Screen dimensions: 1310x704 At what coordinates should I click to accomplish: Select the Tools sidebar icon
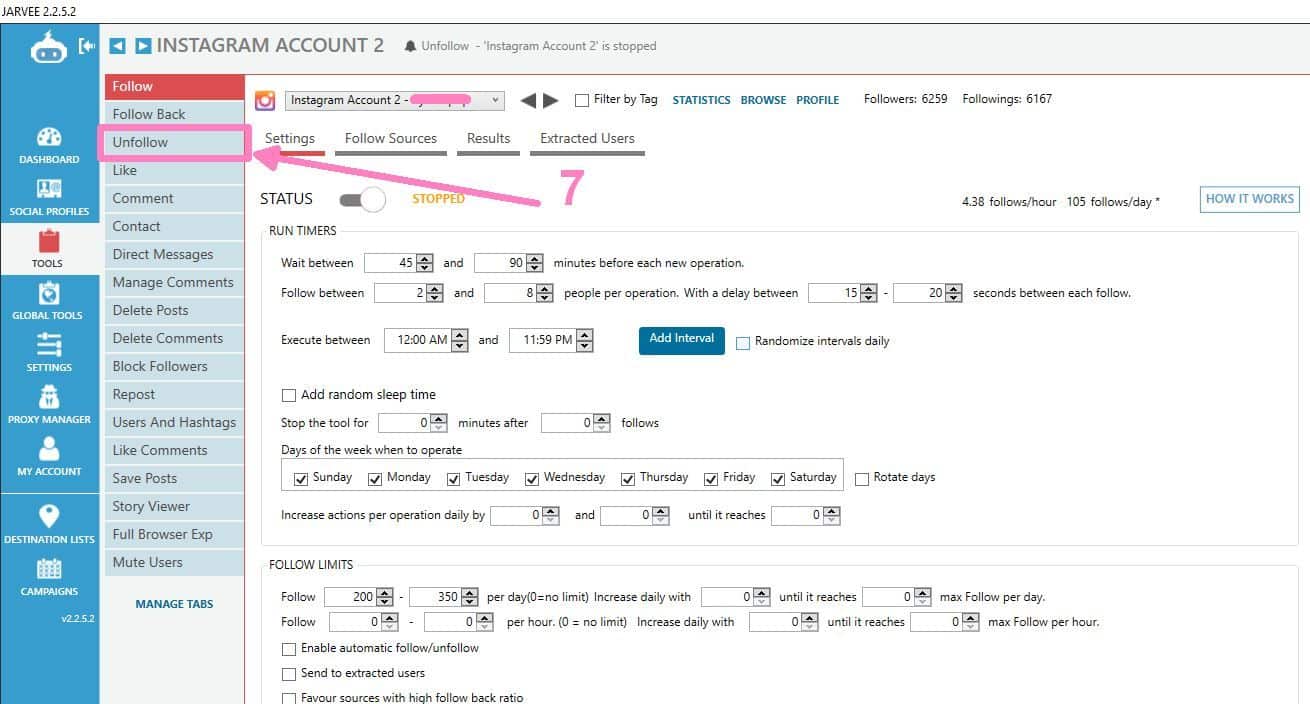tap(48, 250)
